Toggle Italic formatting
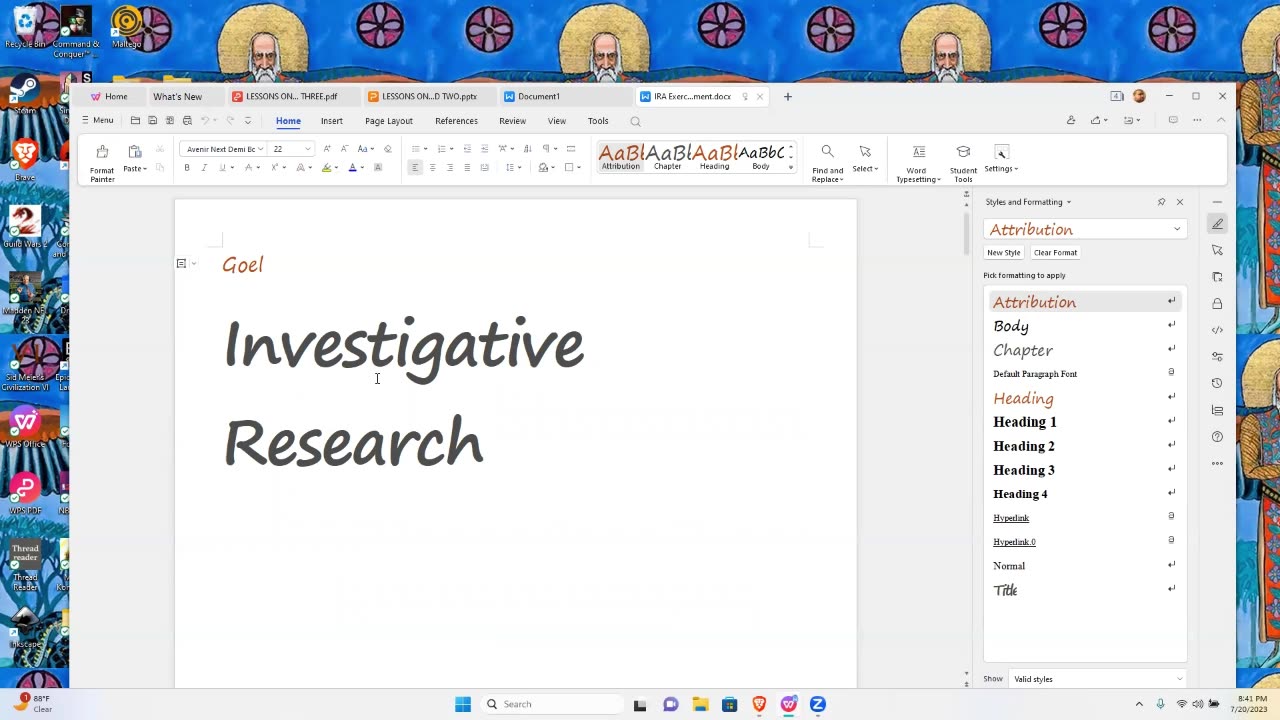 click(x=204, y=168)
